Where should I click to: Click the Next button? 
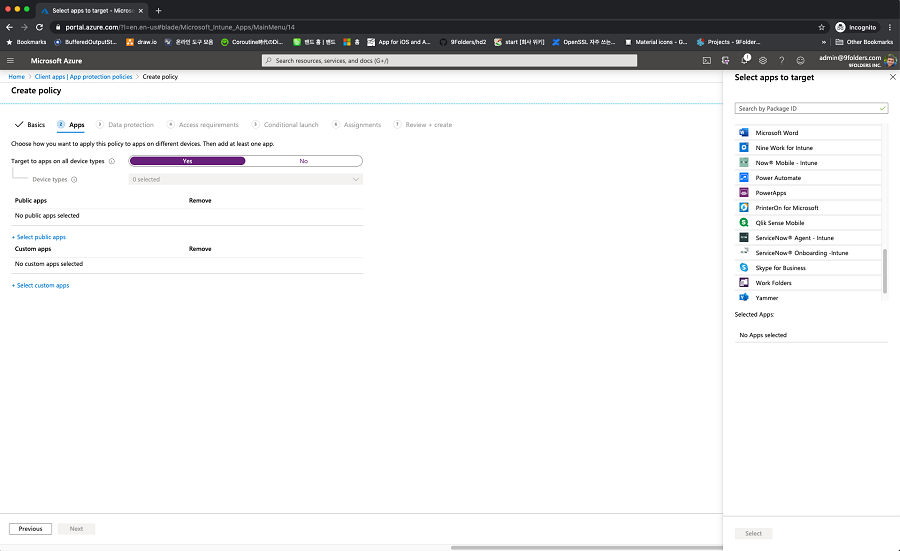[x=76, y=529]
